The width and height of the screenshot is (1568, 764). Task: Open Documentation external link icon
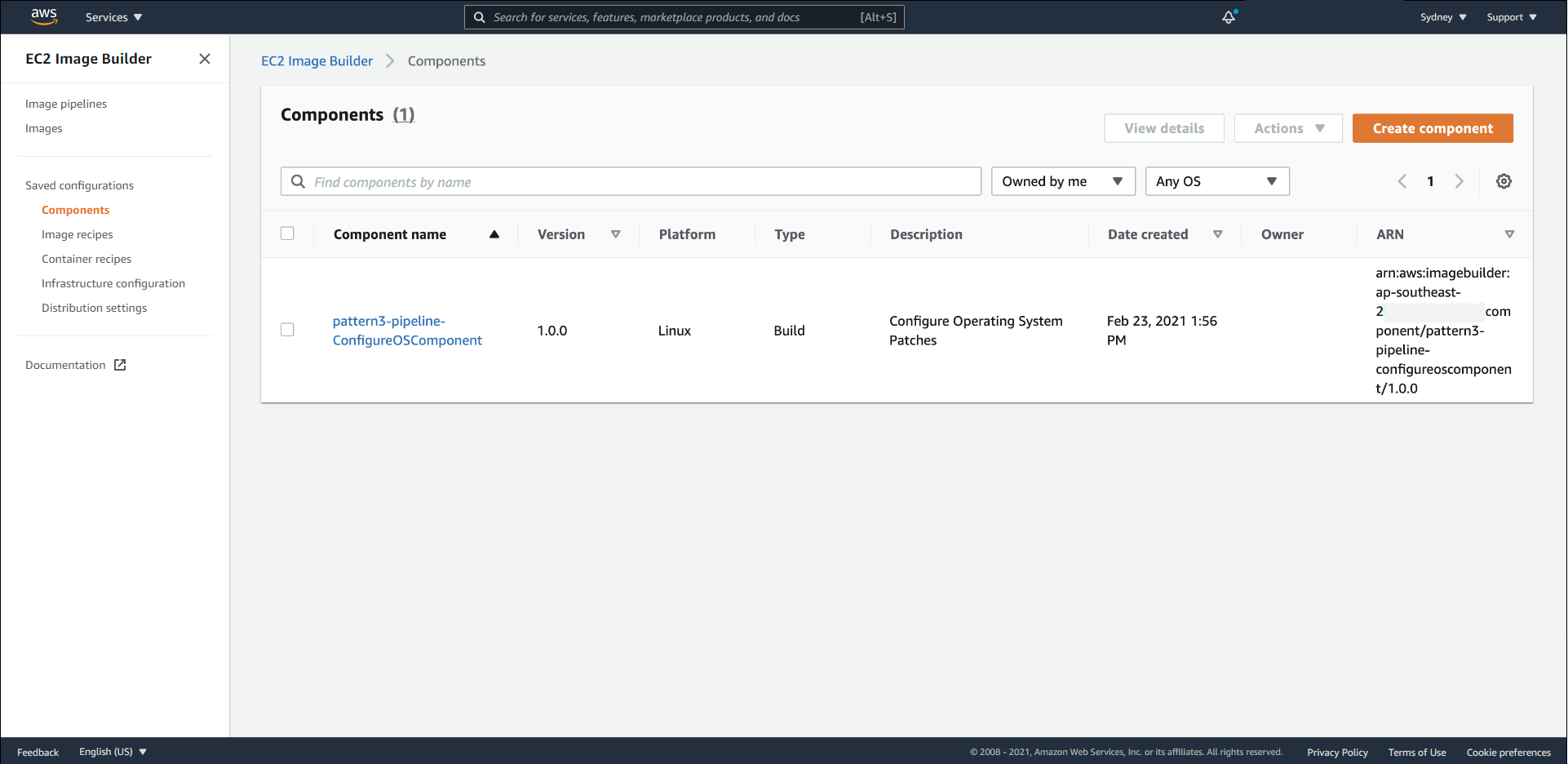click(120, 365)
